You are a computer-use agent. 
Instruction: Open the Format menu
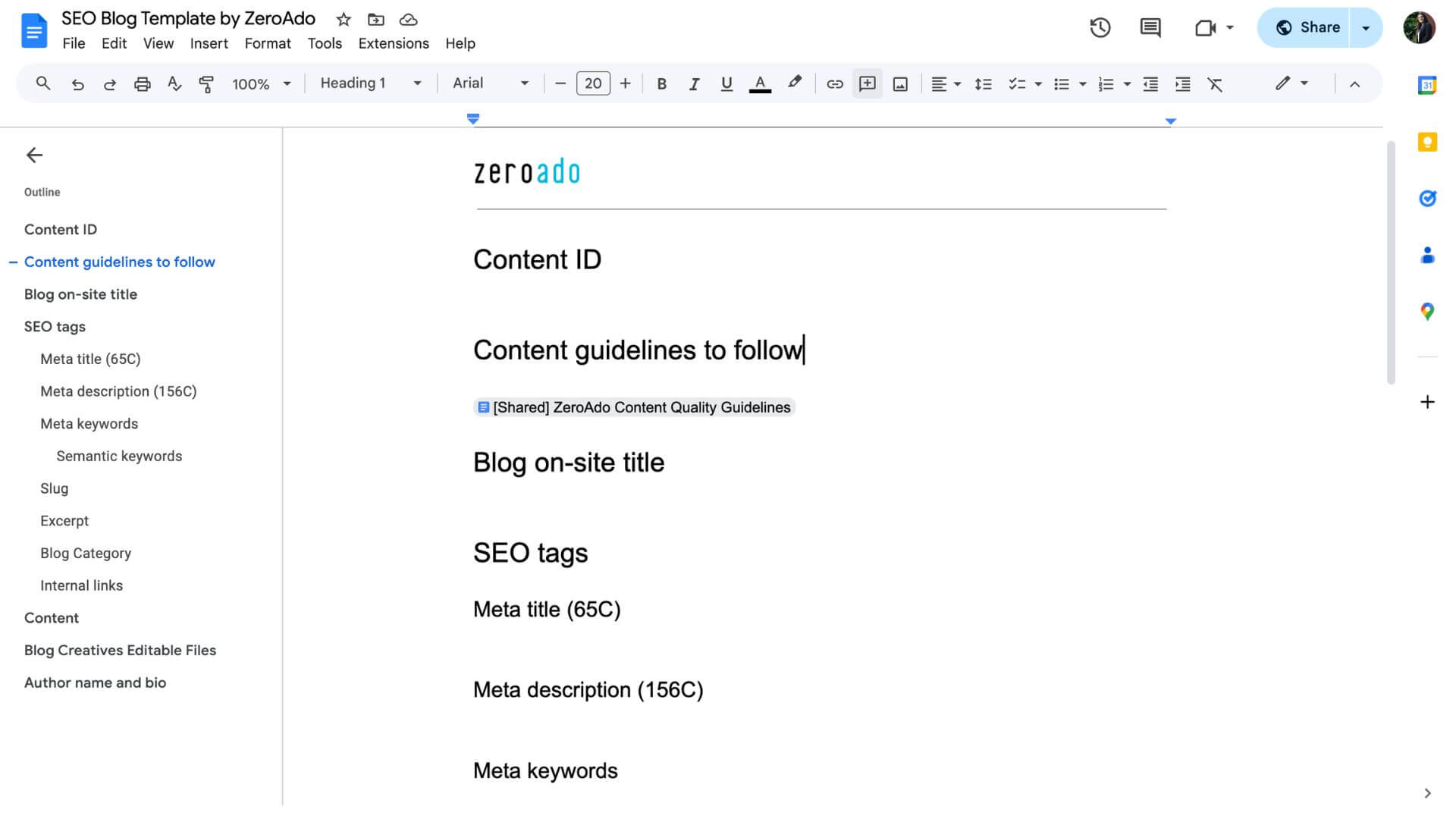pos(268,44)
